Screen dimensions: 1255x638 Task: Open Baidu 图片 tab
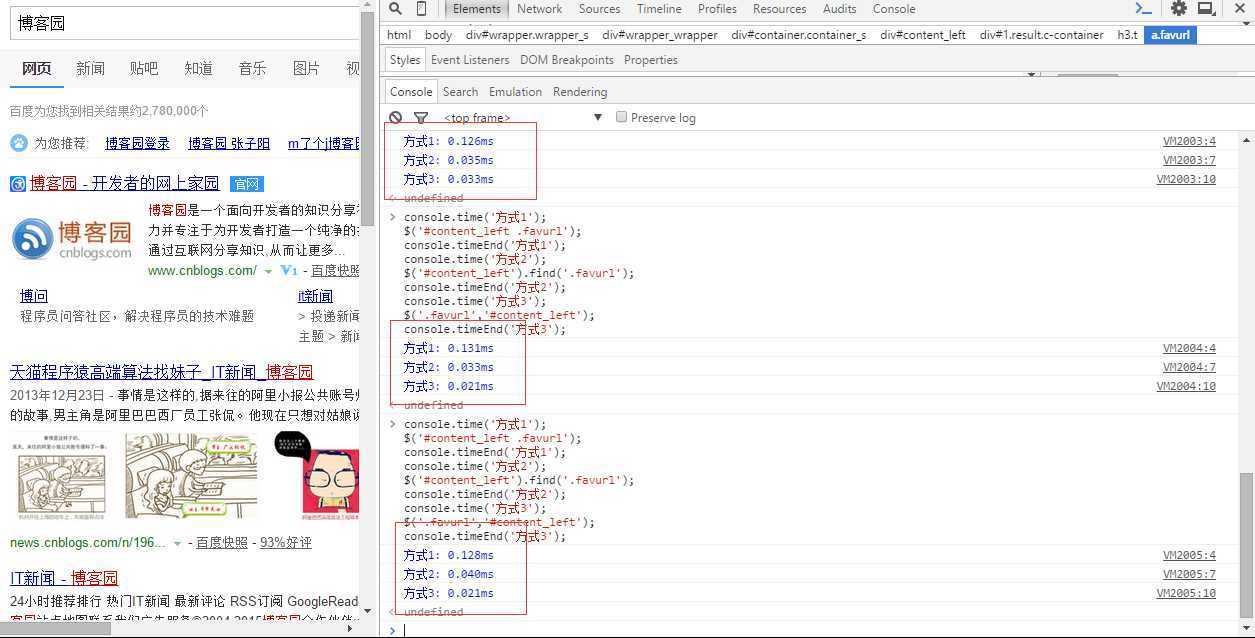pyautogui.click(x=306, y=68)
